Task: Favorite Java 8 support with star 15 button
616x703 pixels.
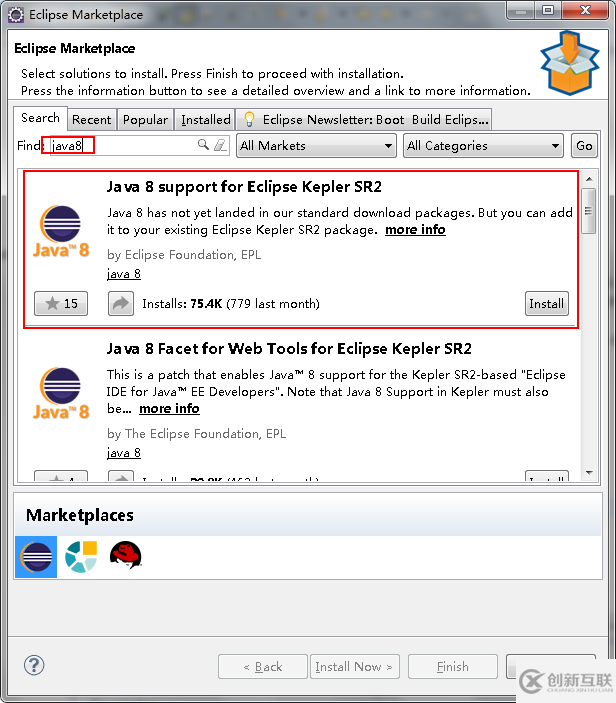Action: click(61, 304)
